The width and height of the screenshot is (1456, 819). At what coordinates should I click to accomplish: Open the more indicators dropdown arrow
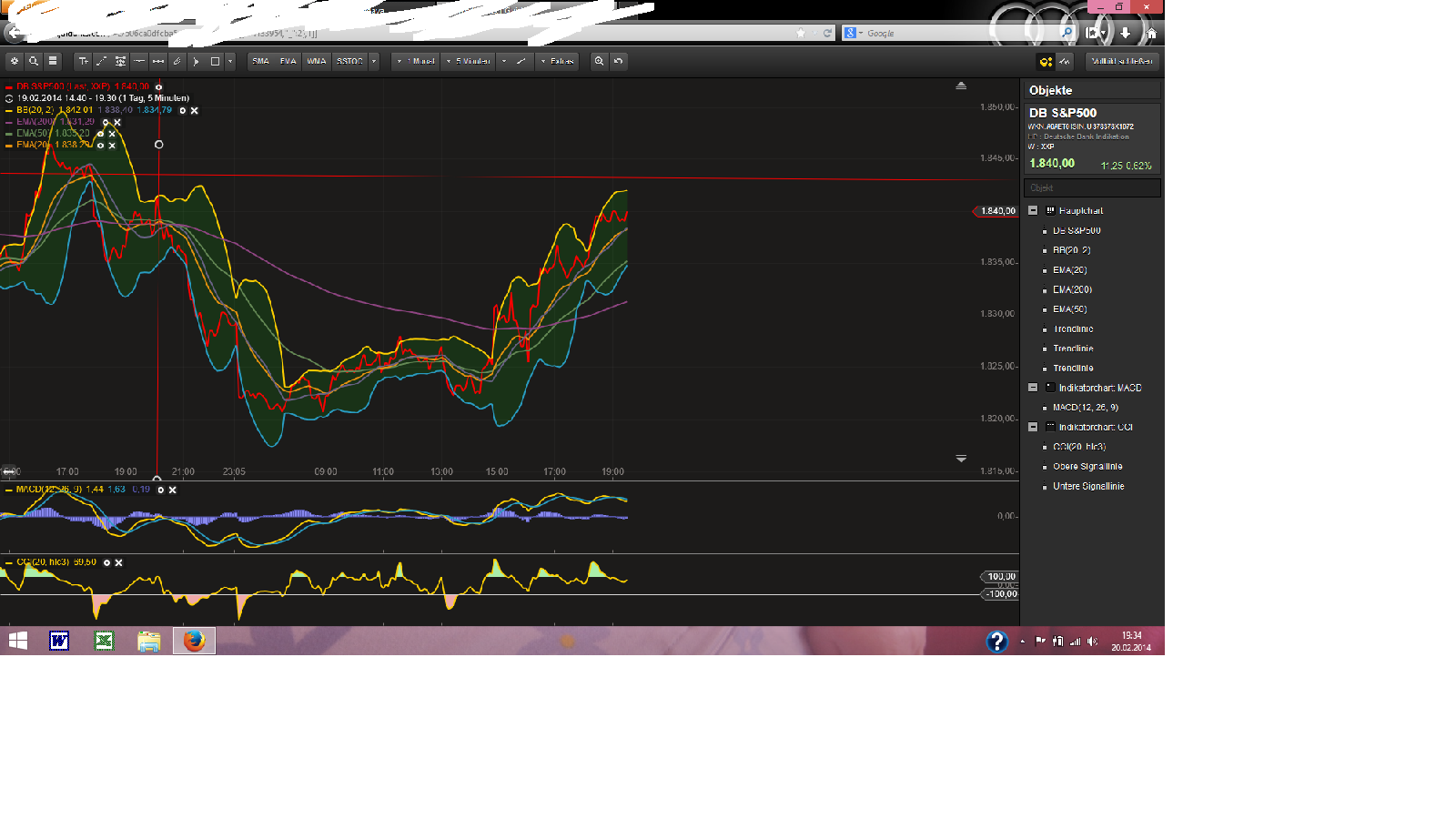click(374, 61)
